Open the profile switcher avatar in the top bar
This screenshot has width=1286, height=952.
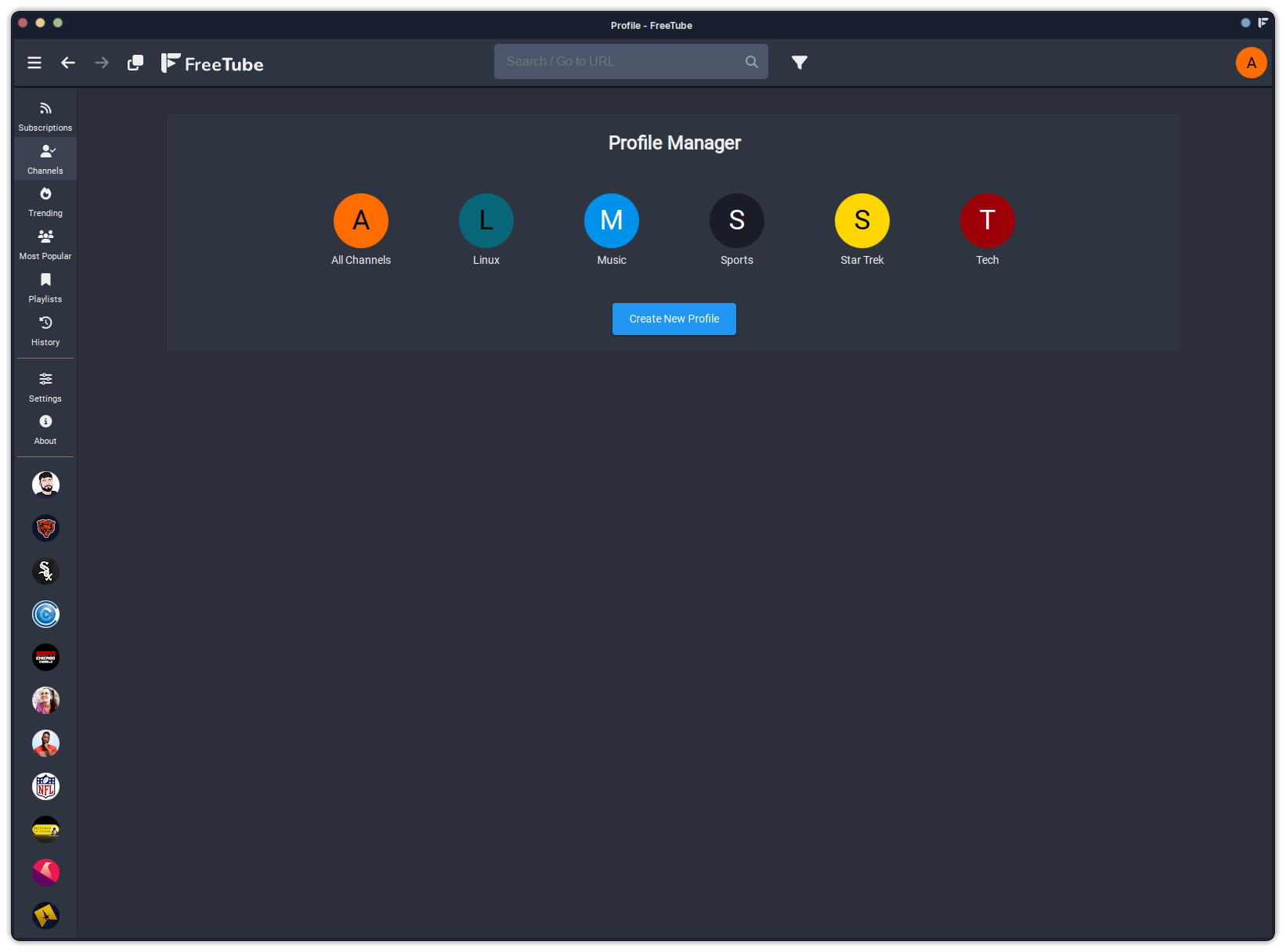pos(1251,63)
